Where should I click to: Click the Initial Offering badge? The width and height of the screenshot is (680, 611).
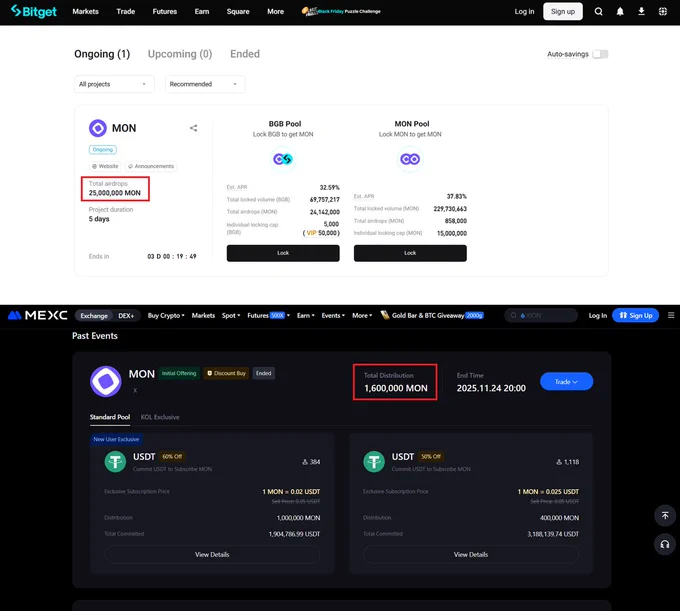tap(179, 373)
